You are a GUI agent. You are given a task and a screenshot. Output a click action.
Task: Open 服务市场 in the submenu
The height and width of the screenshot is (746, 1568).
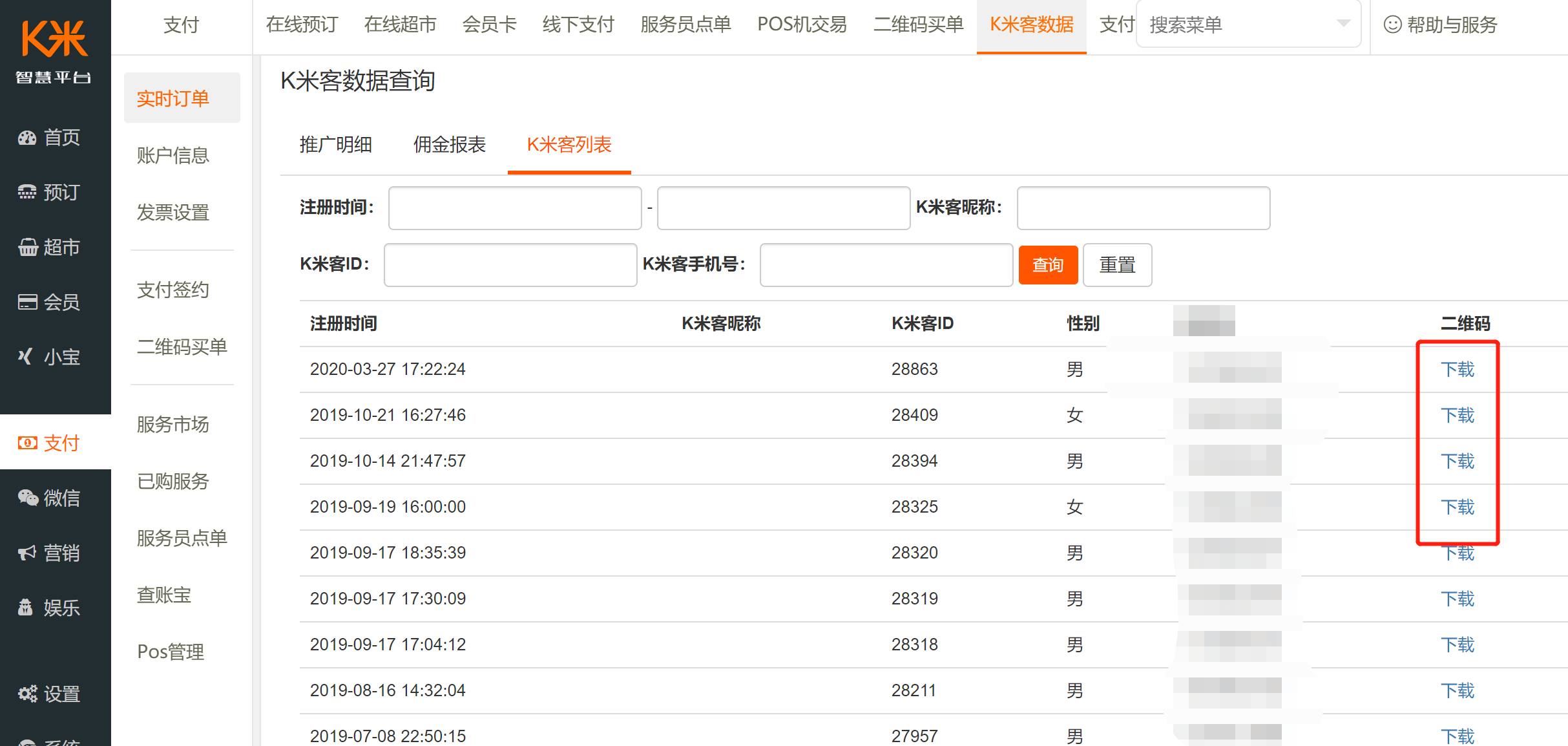pyautogui.click(x=172, y=424)
